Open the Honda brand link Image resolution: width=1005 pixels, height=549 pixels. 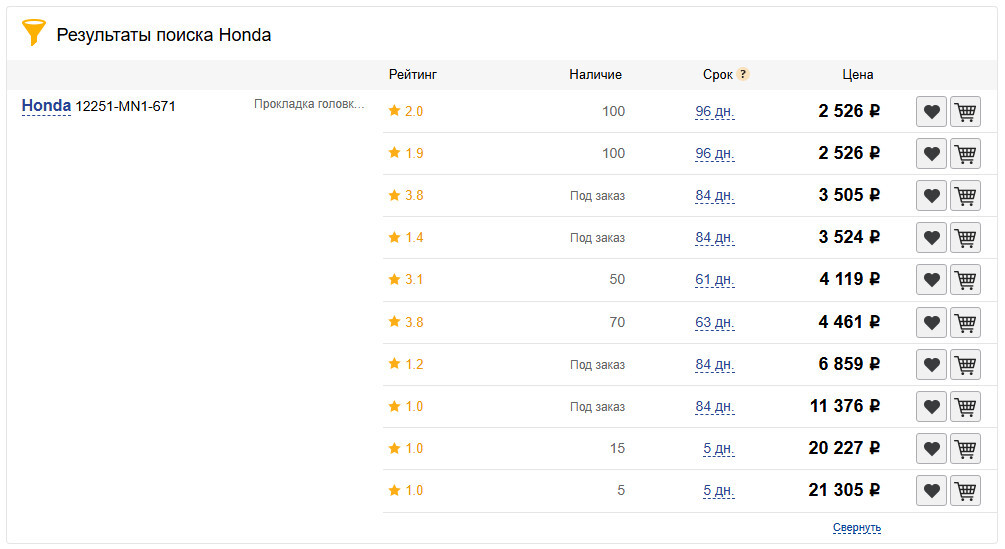[x=46, y=105]
